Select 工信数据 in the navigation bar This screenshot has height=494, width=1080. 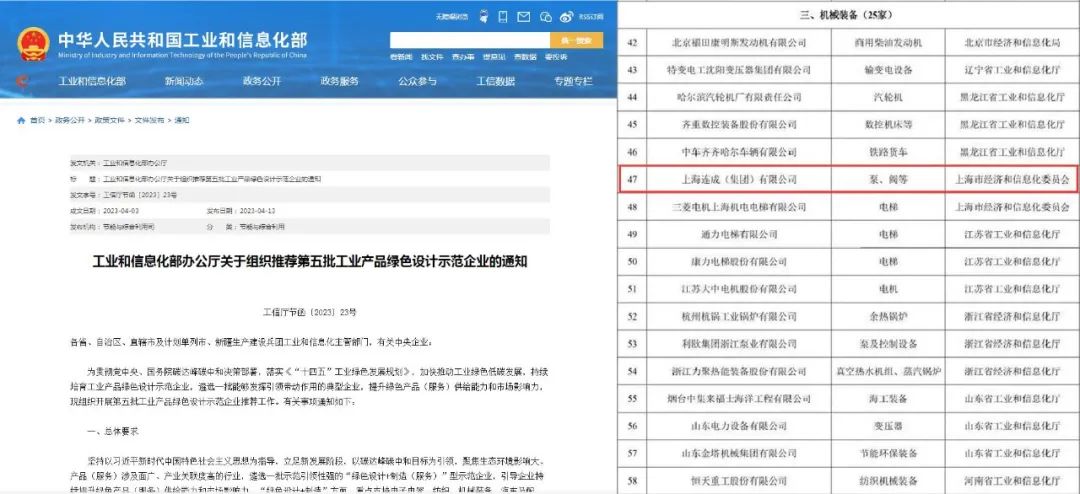coord(495,82)
